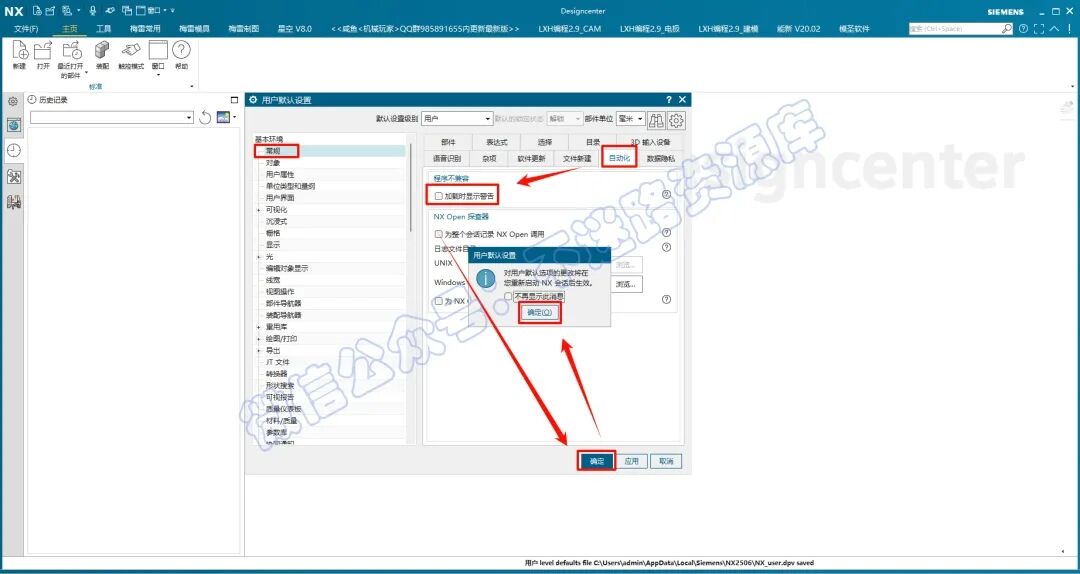1080x574 pixels.
Task: Expand the 重用库 tree node
Action: [258, 327]
